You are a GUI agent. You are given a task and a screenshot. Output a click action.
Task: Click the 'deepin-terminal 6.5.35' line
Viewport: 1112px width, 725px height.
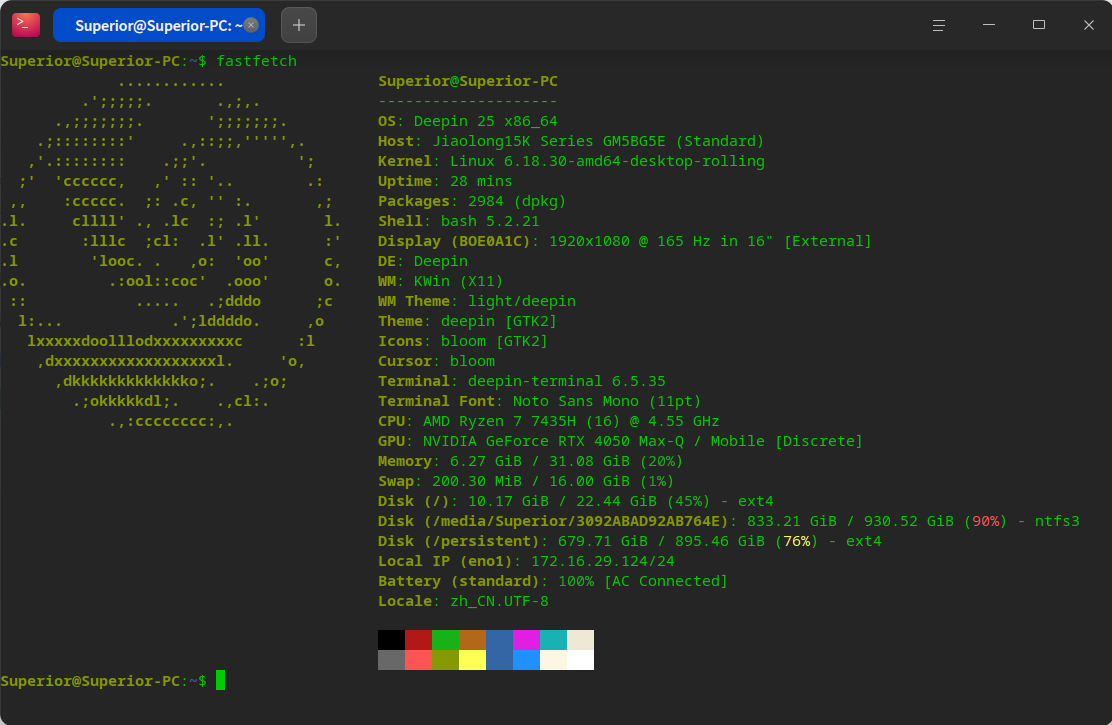(522, 381)
